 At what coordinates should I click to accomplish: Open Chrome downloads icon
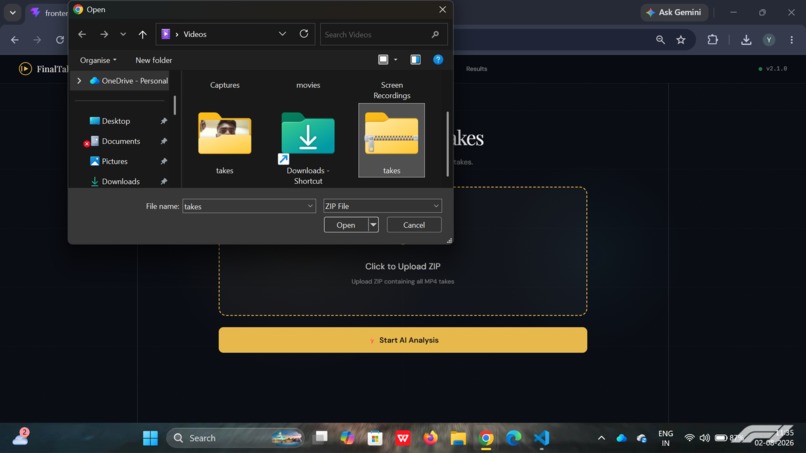746,40
